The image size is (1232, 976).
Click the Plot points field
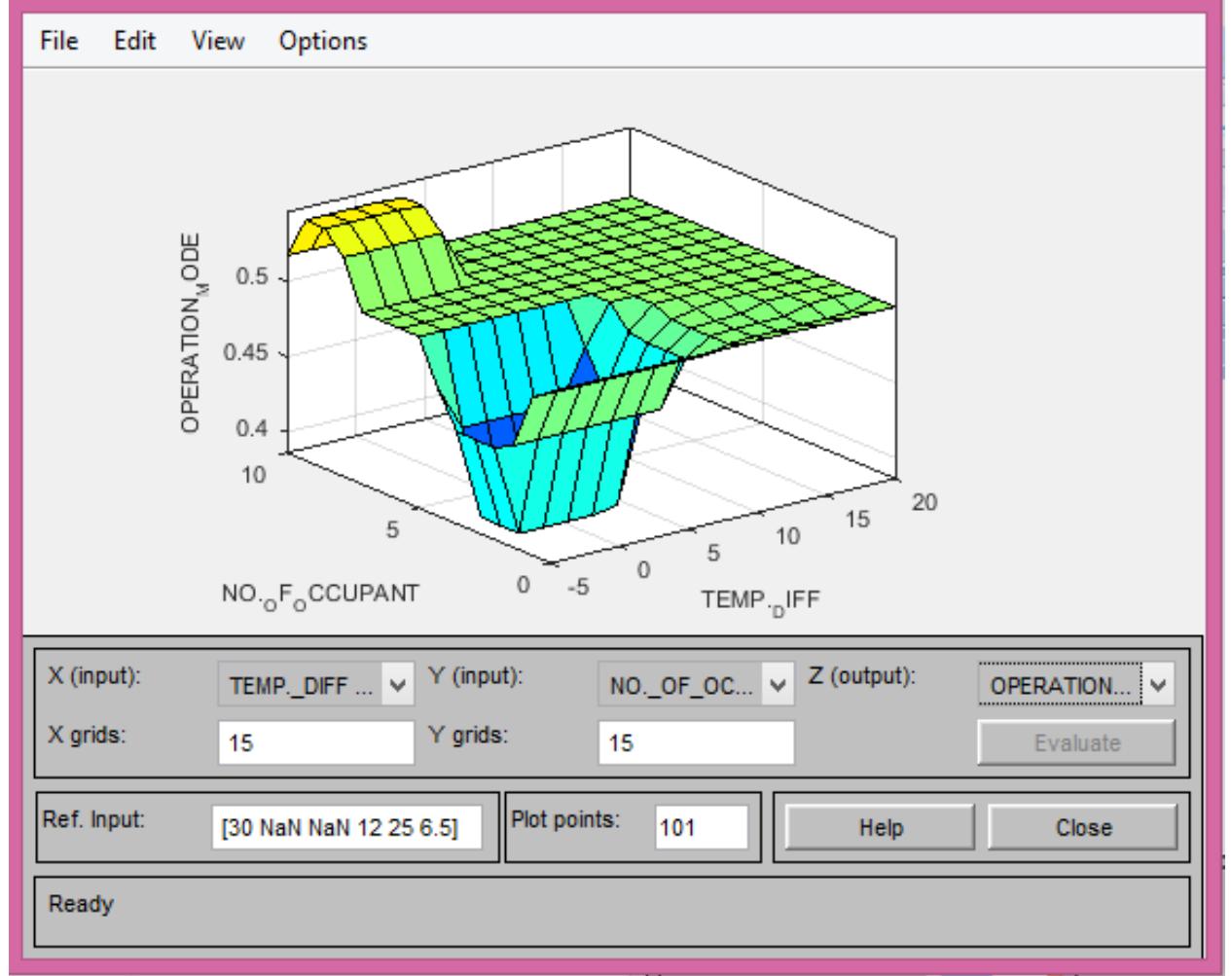coord(701,828)
